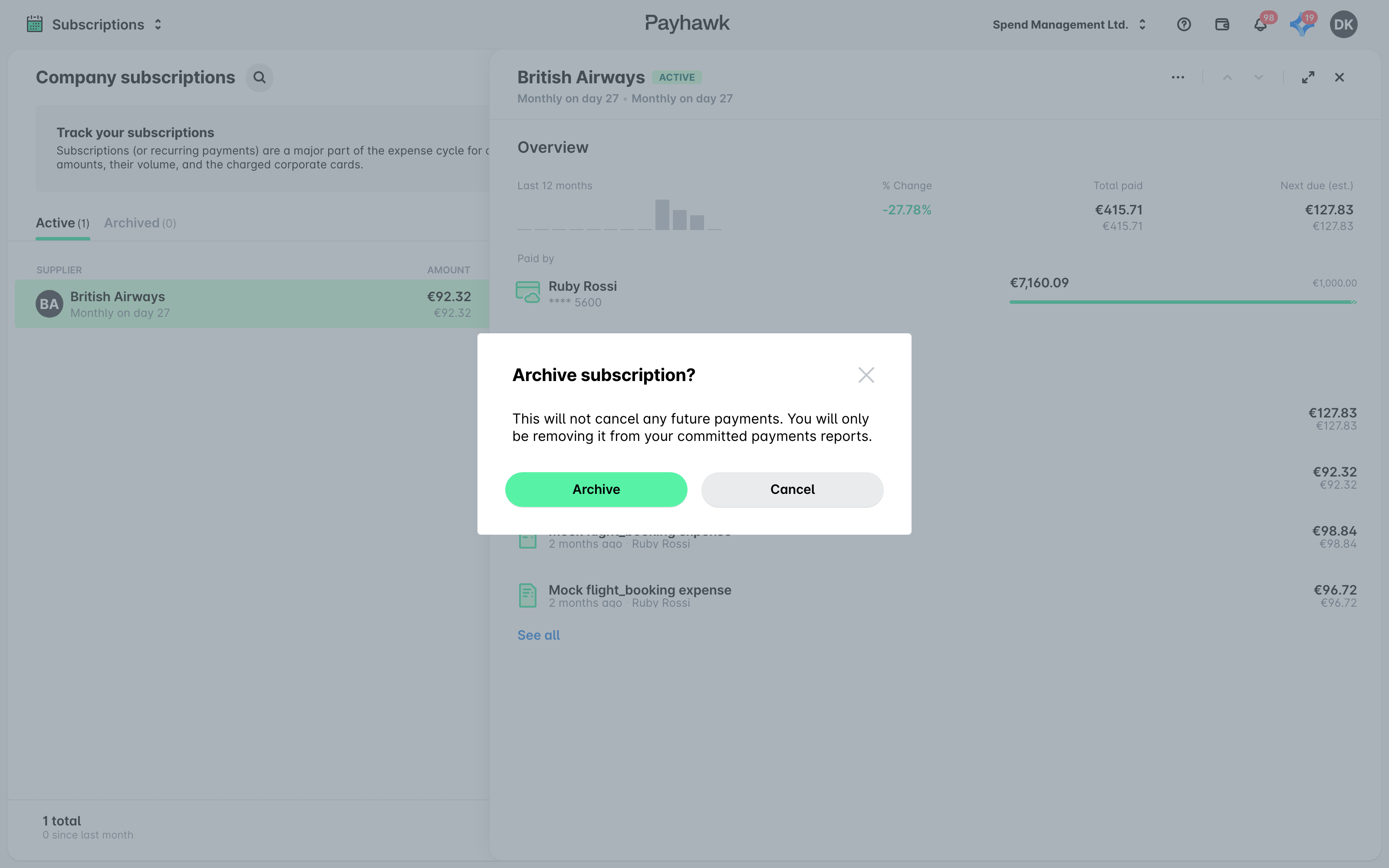Click the See all expenses link

[x=538, y=635]
